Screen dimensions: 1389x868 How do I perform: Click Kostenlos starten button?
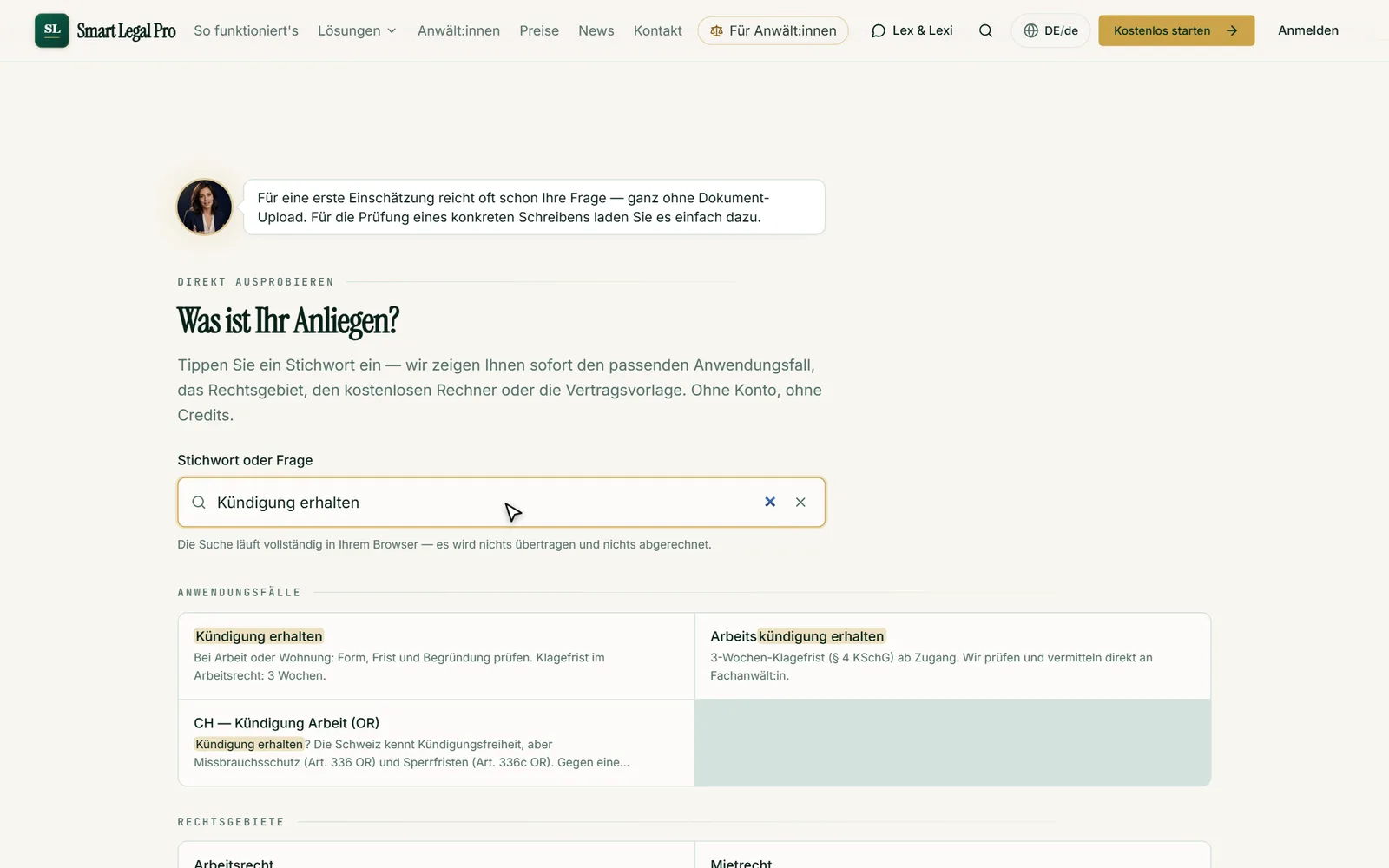1176,30
